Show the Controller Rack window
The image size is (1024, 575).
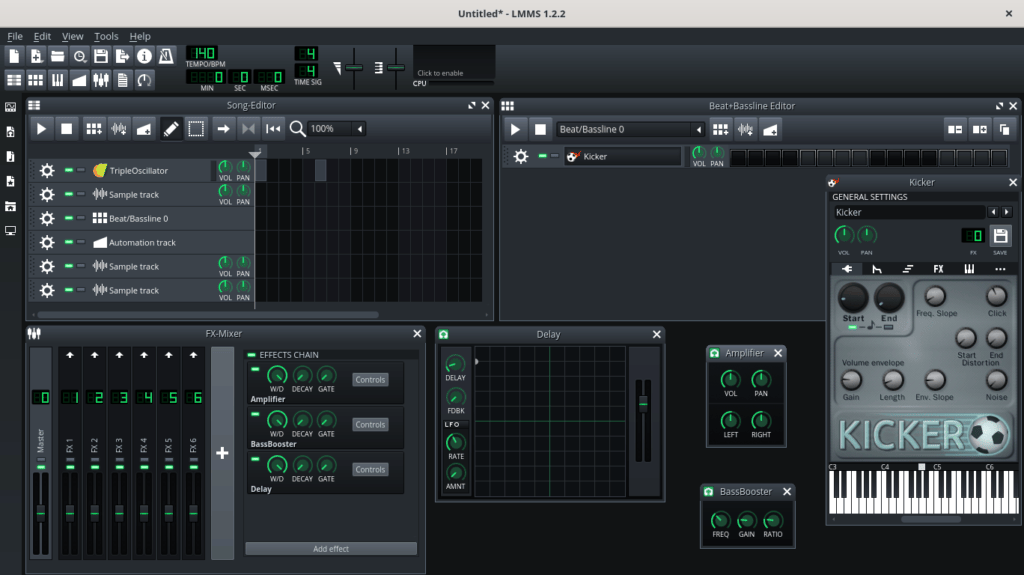tap(145, 80)
